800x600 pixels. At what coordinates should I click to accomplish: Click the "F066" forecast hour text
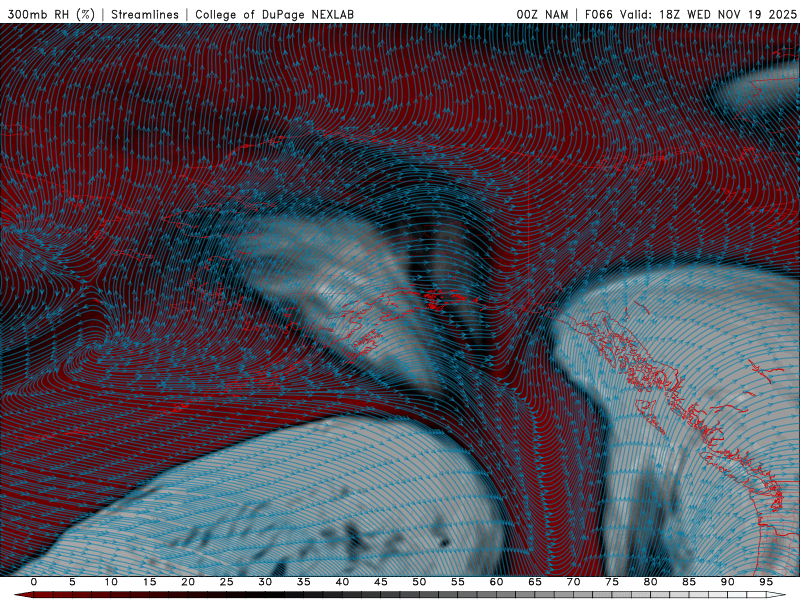coord(598,14)
